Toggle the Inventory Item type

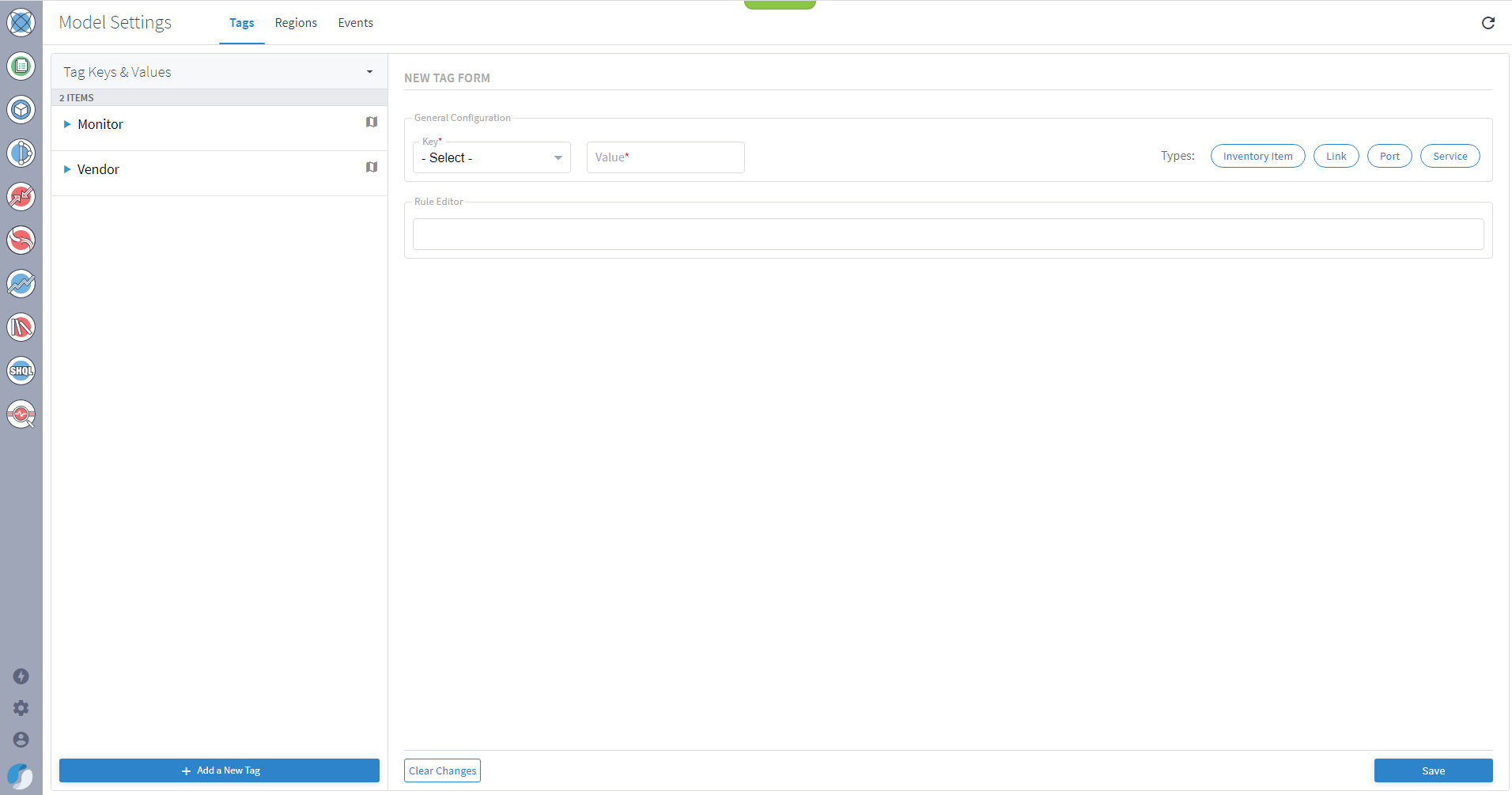pos(1257,156)
